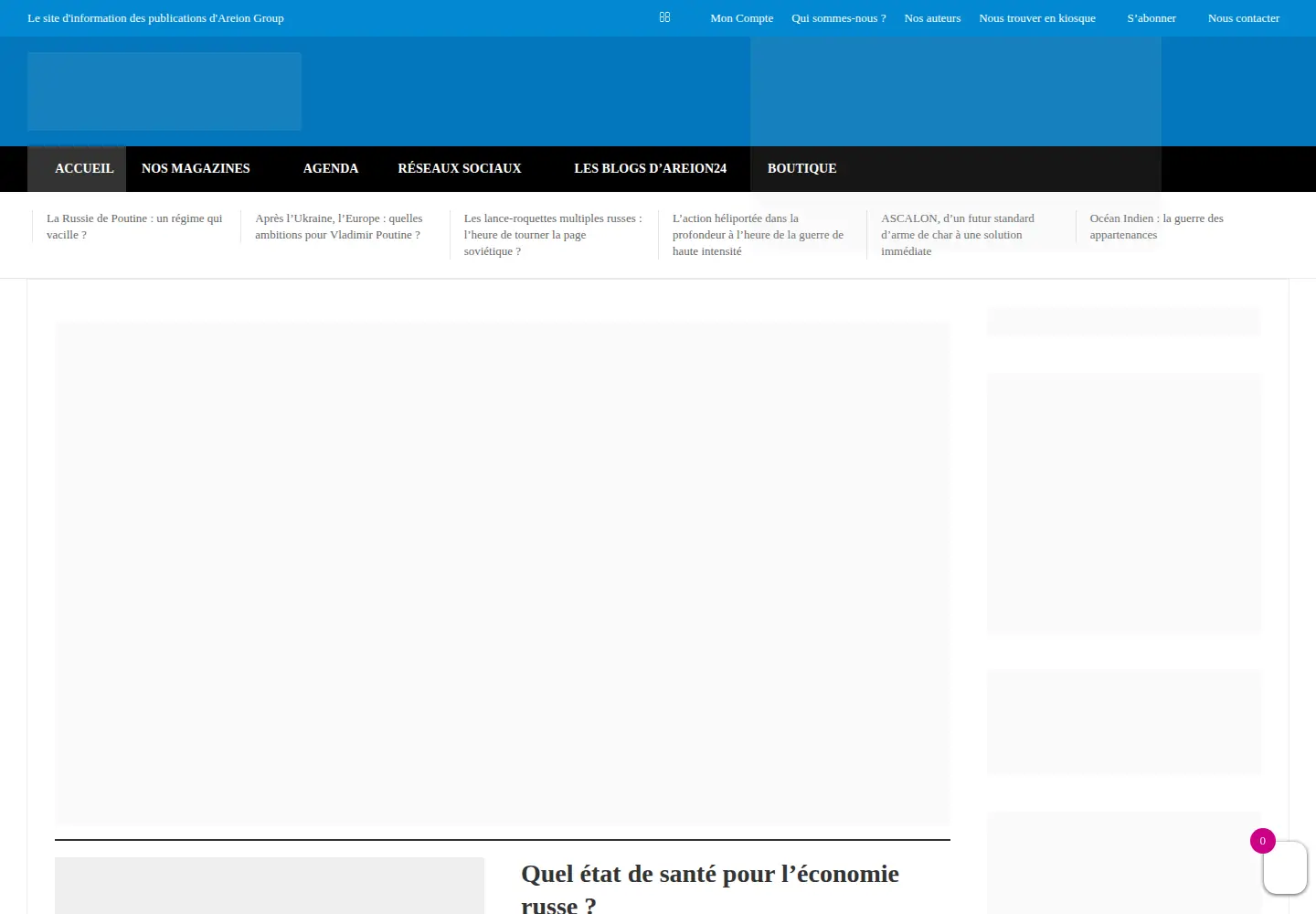Read 'La Russie de Poutine : un régime qui vacille ?'
This screenshot has width=1316, height=914.
point(134,227)
